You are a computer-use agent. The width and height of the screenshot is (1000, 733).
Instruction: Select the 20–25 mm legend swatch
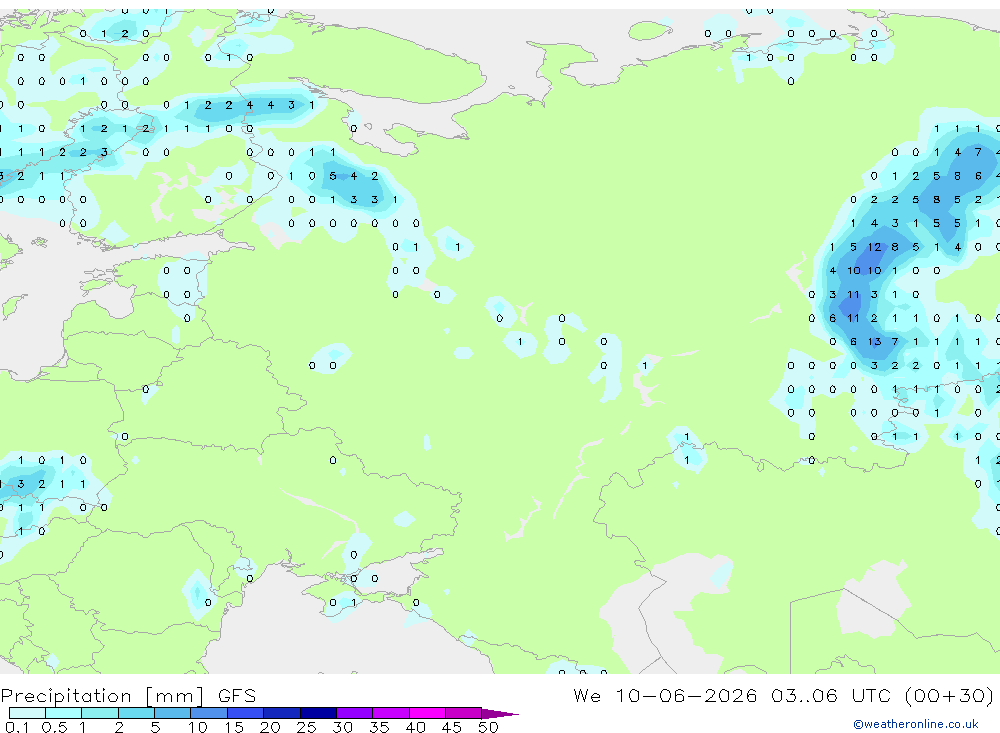[282, 713]
